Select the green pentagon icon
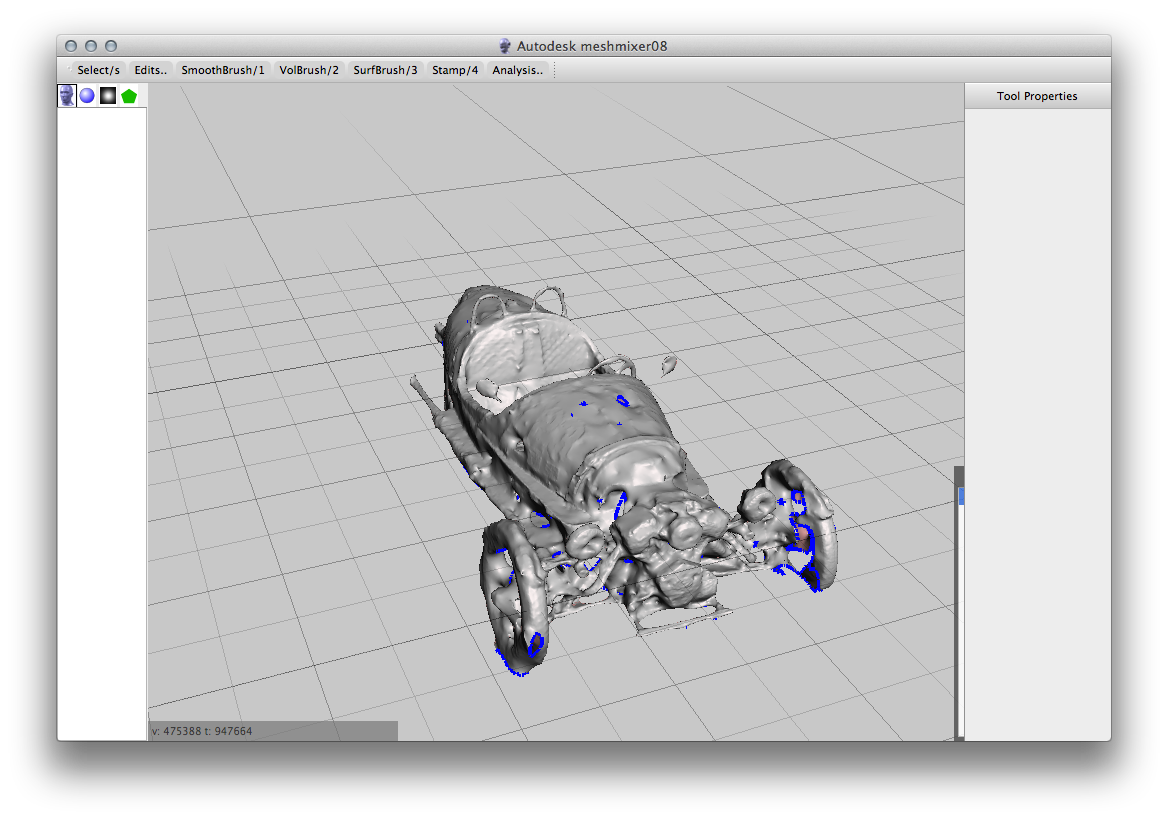 click(x=129, y=96)
